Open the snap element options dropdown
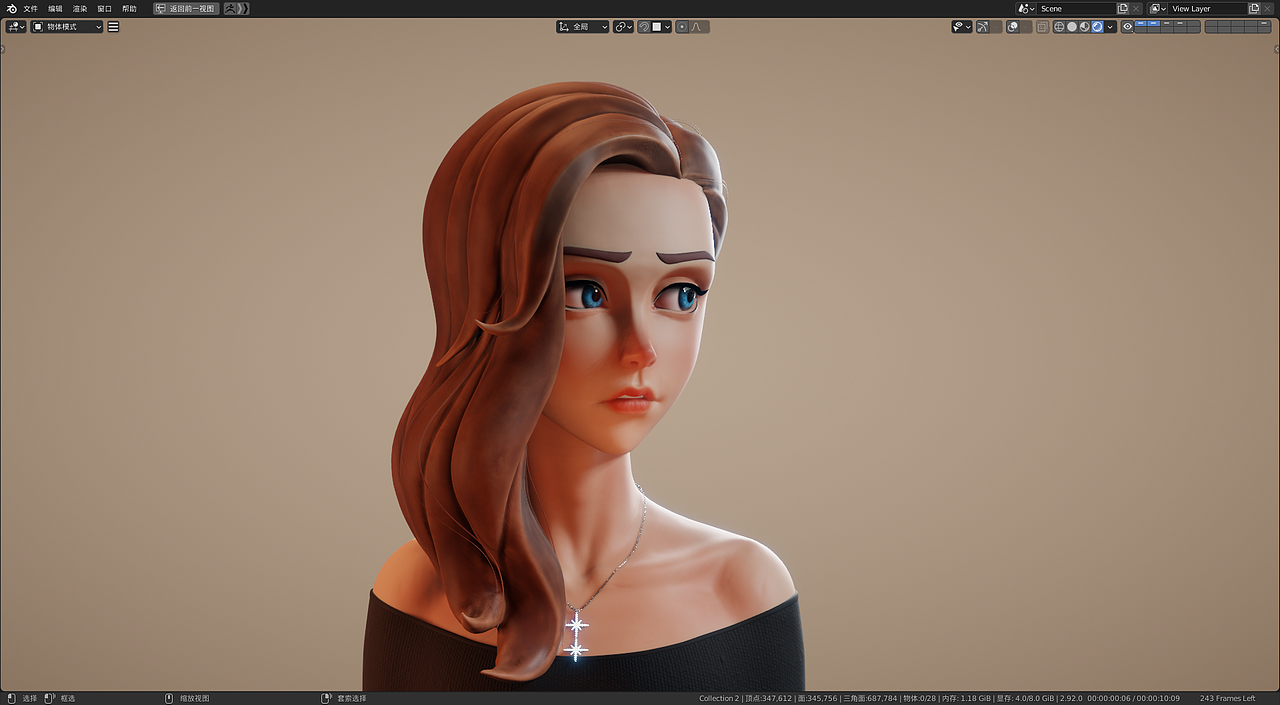1280x705 pixels. click(x=661, y=27)
